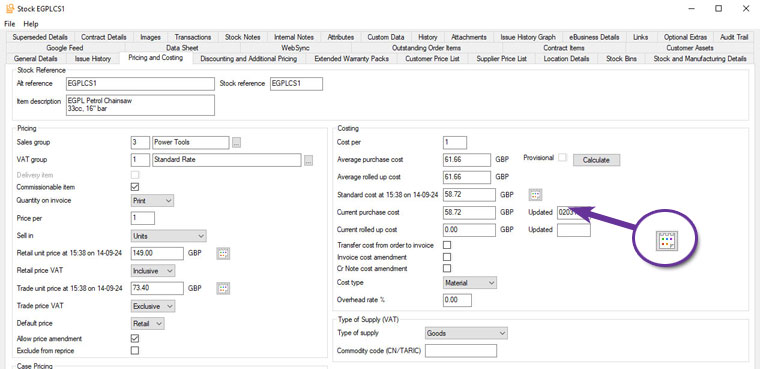Image resolution: width=760 pixels, height=369 pixels.
Task: Open the Transactions tab
Action: click(x=193, y=37)
